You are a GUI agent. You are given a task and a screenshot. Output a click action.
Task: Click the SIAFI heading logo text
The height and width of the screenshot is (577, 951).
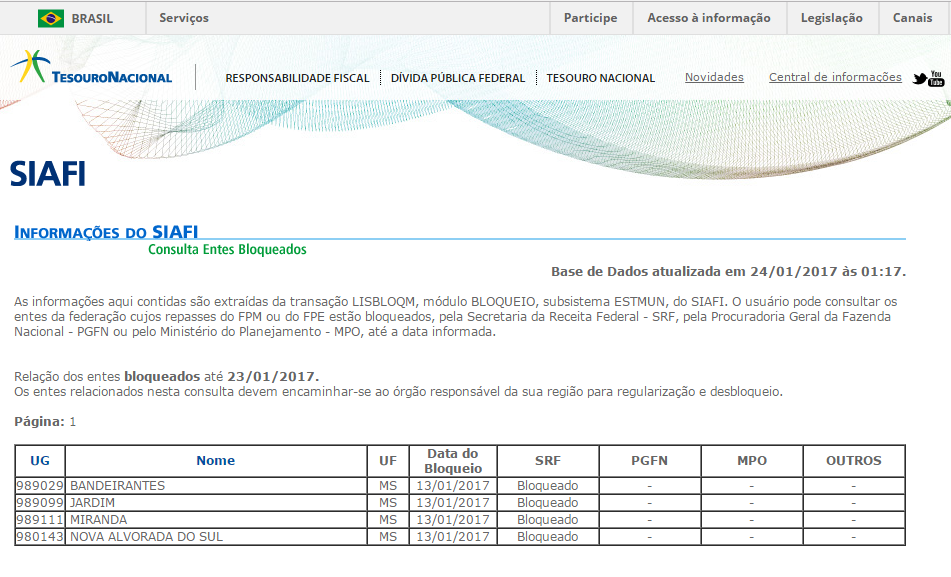[48, 172]
